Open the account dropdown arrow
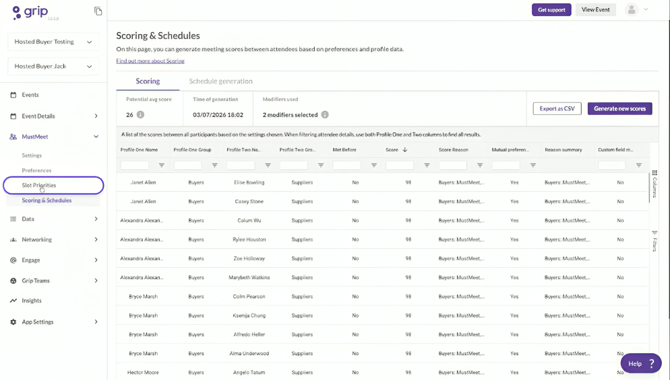 [646, 9]
